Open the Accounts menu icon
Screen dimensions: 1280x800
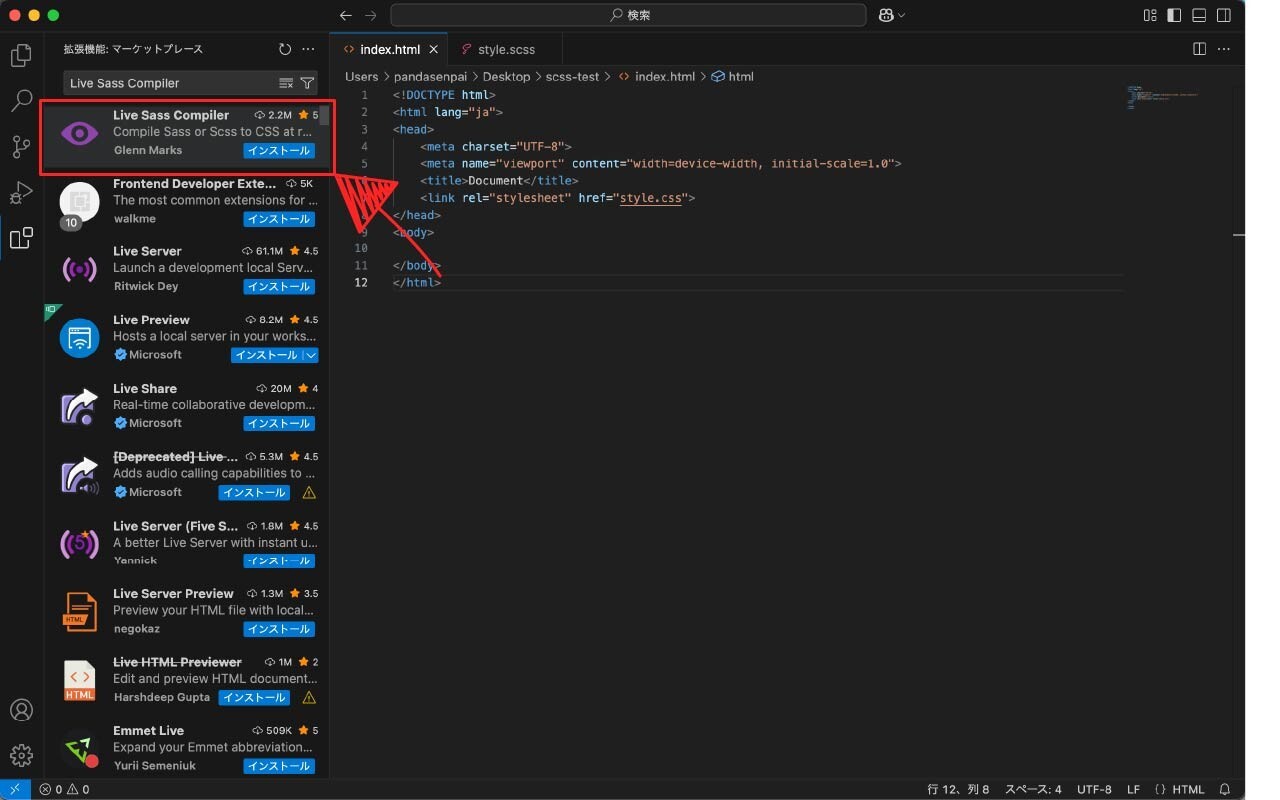tap(21, 710)
